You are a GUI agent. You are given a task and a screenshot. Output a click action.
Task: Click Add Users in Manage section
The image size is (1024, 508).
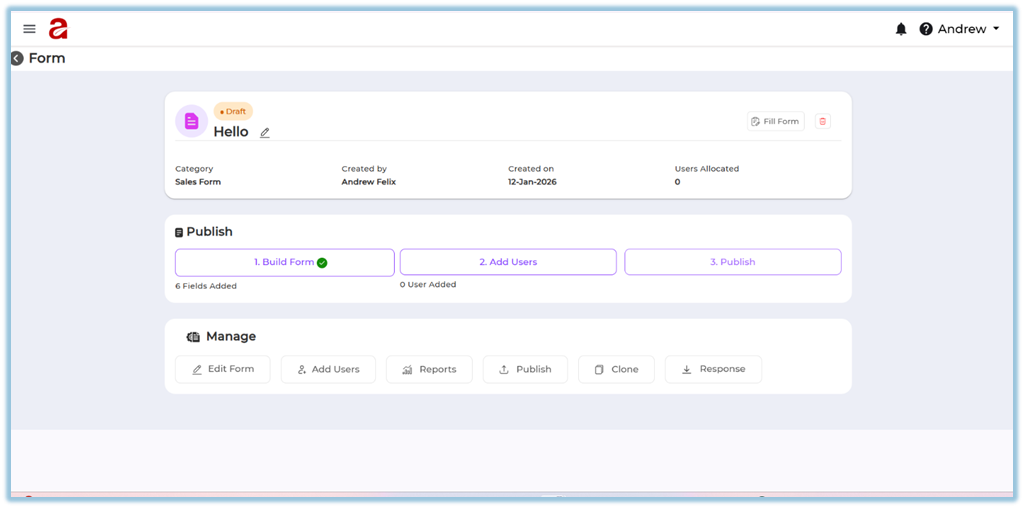pos(328,369)
